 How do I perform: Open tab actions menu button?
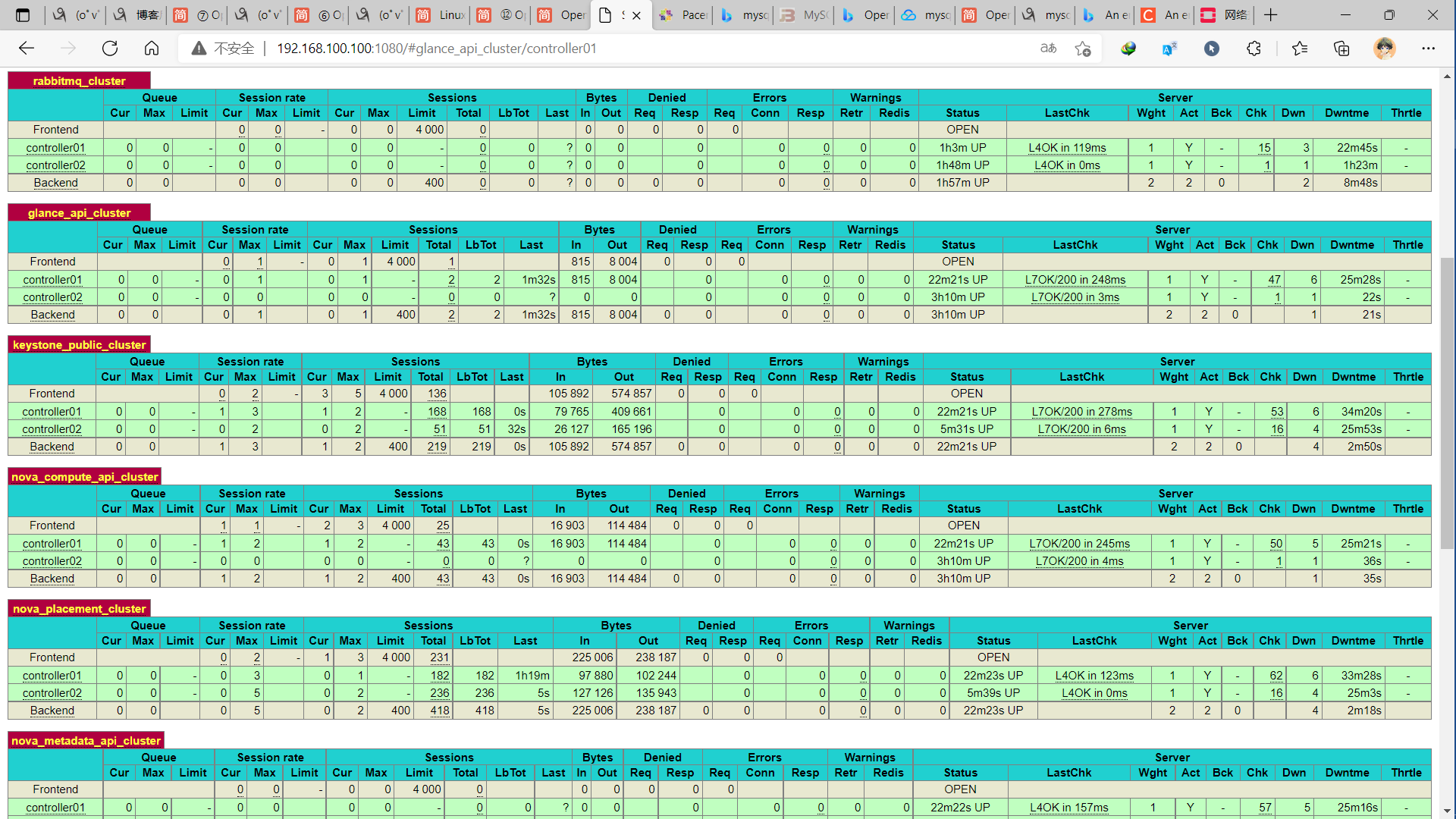(x=23, y=14)
